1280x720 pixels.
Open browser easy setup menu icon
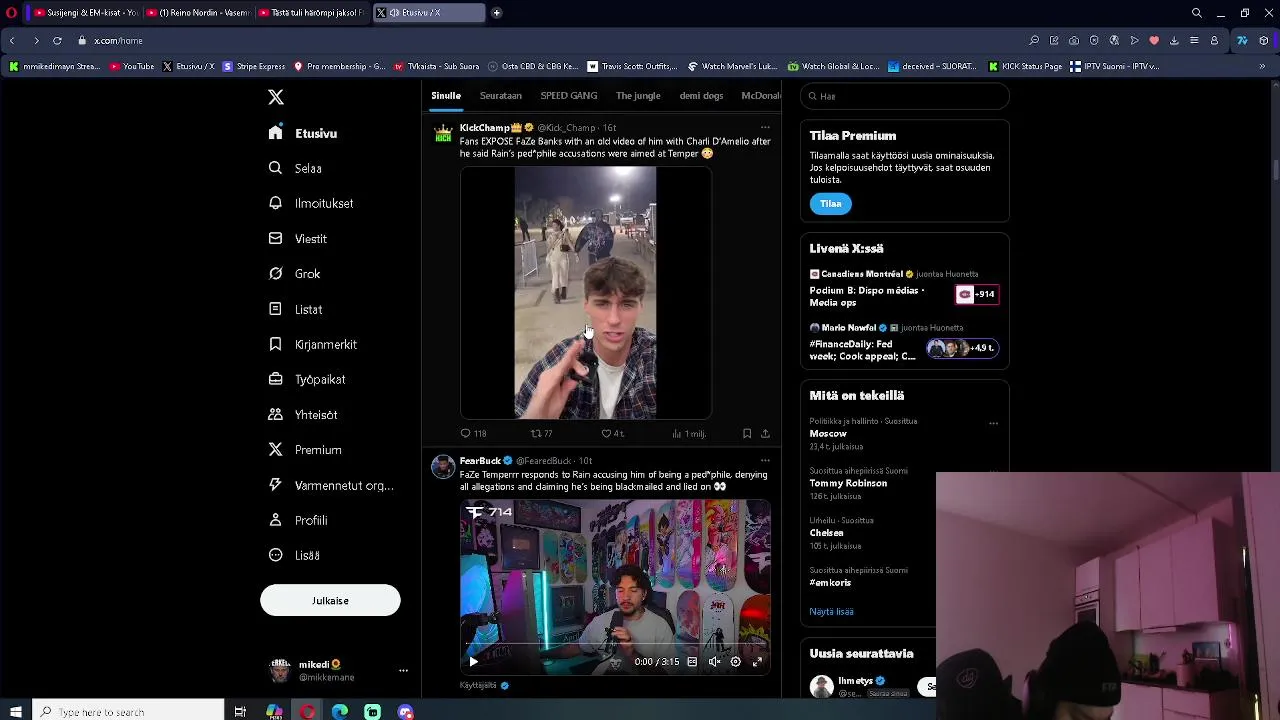(x=1194, y=40)
